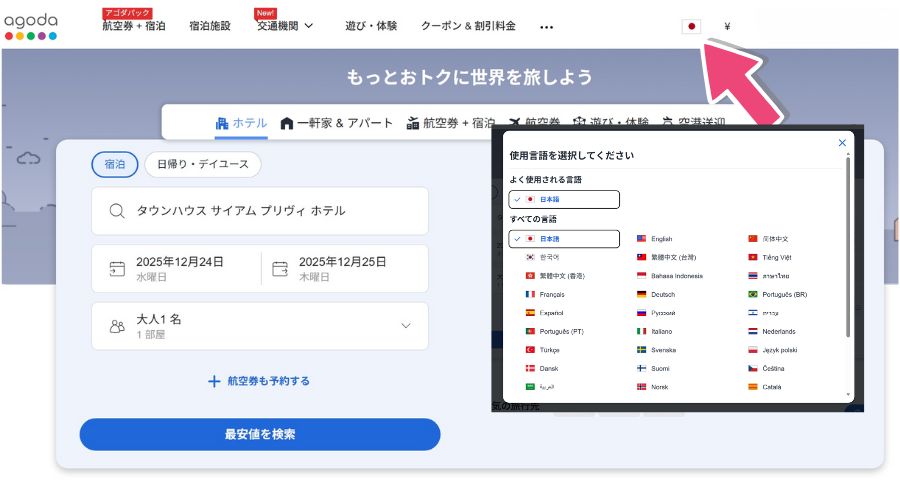Choose the Thai language option

pos(769,276)
